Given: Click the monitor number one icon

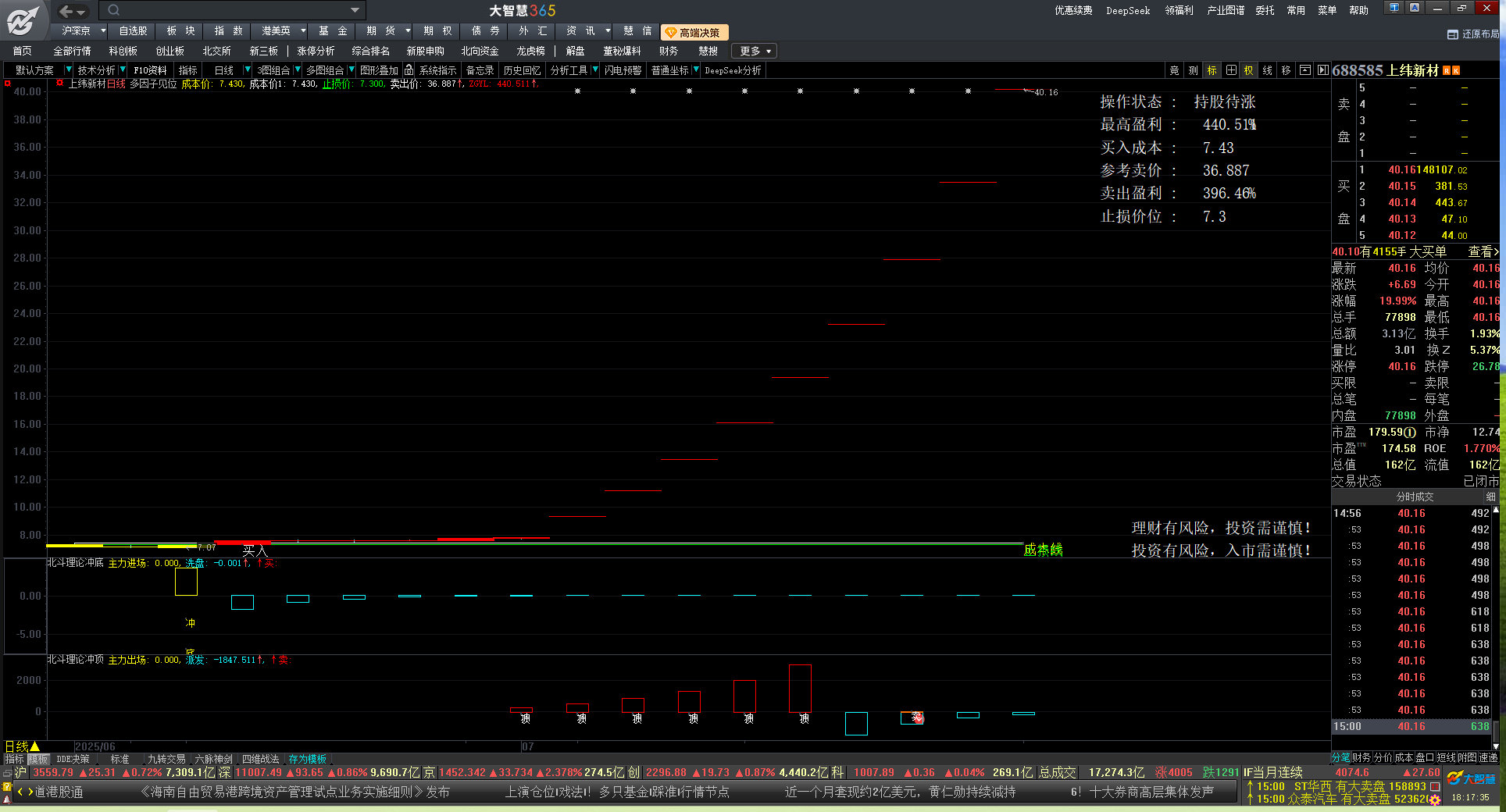Looking at the screenshot, I should (x=1394, y=8).
